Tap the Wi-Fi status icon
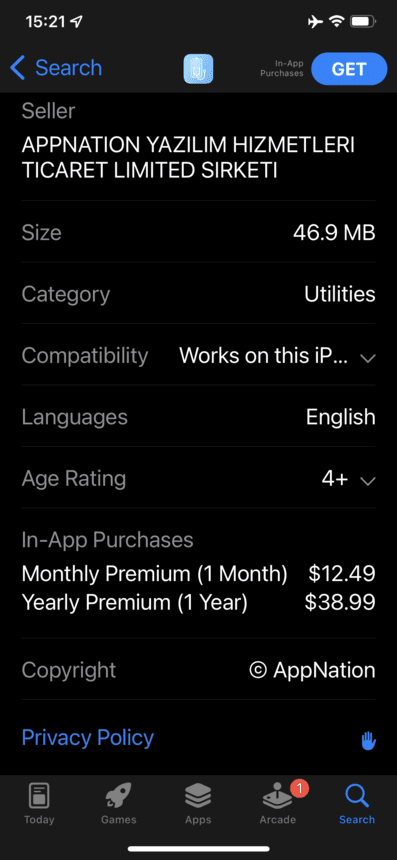The image size is (397, 860). pyautogui.click(x=336, y=21)
